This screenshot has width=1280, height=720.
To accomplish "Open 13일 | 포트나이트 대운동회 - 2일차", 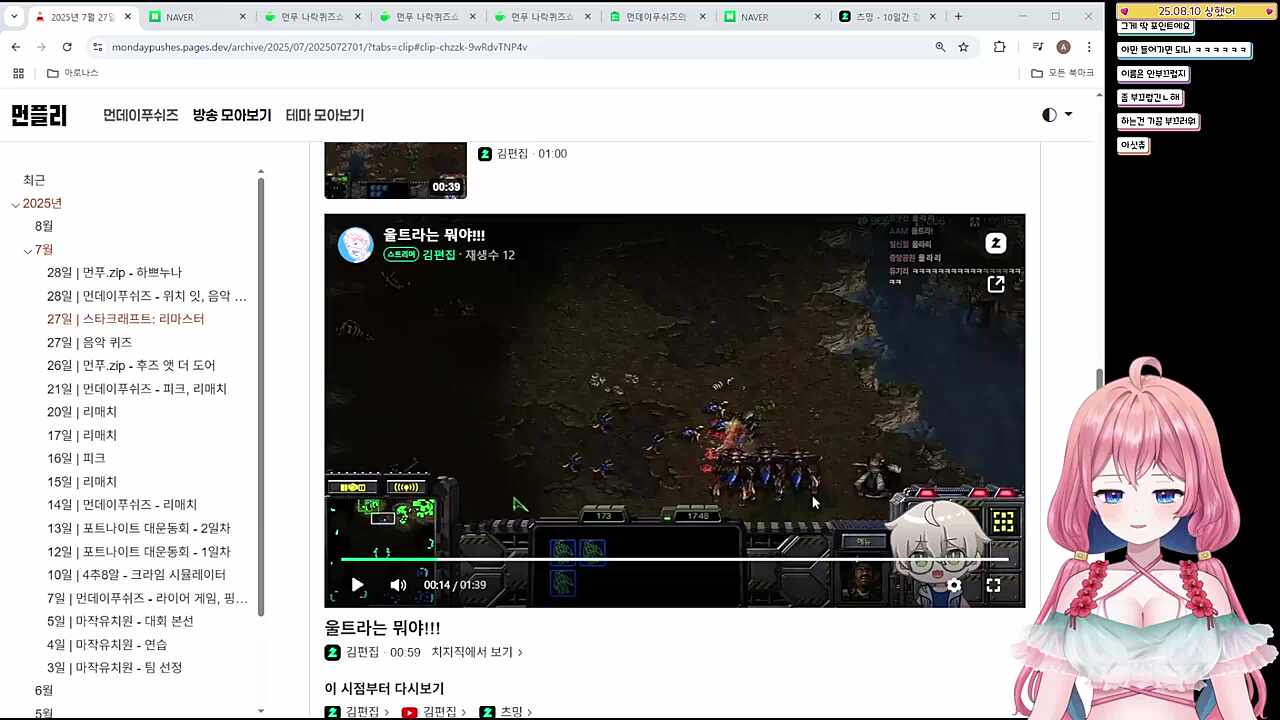I will pos(139,528).
